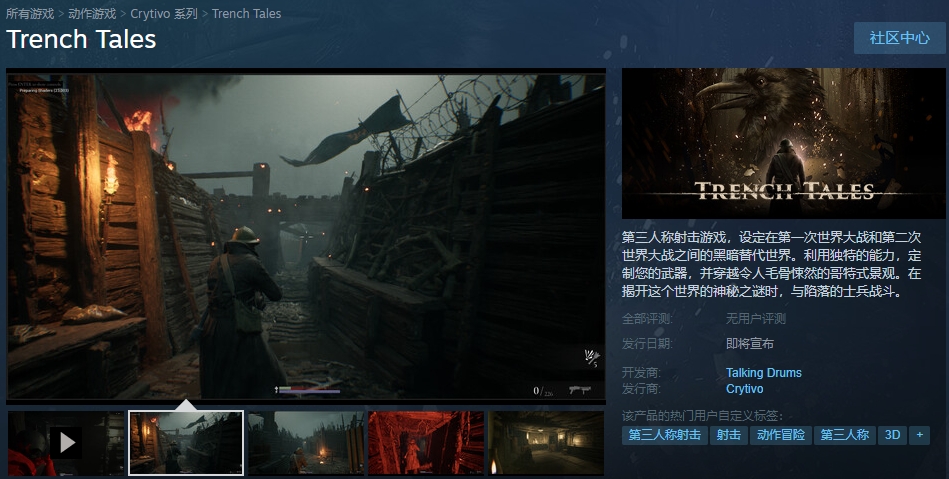Click the 3D tag
The height and width of the screenshot is (479, 949).
(892, 435)
